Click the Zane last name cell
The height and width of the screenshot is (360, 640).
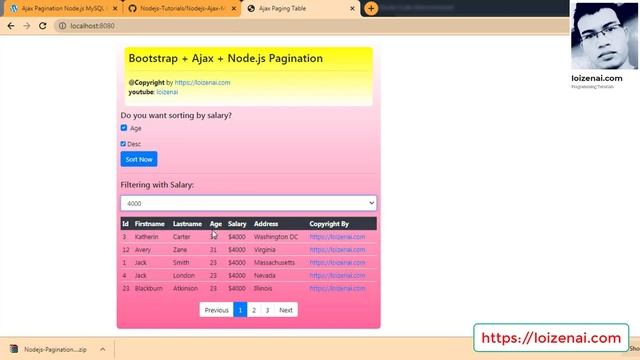tap(180, 250)
